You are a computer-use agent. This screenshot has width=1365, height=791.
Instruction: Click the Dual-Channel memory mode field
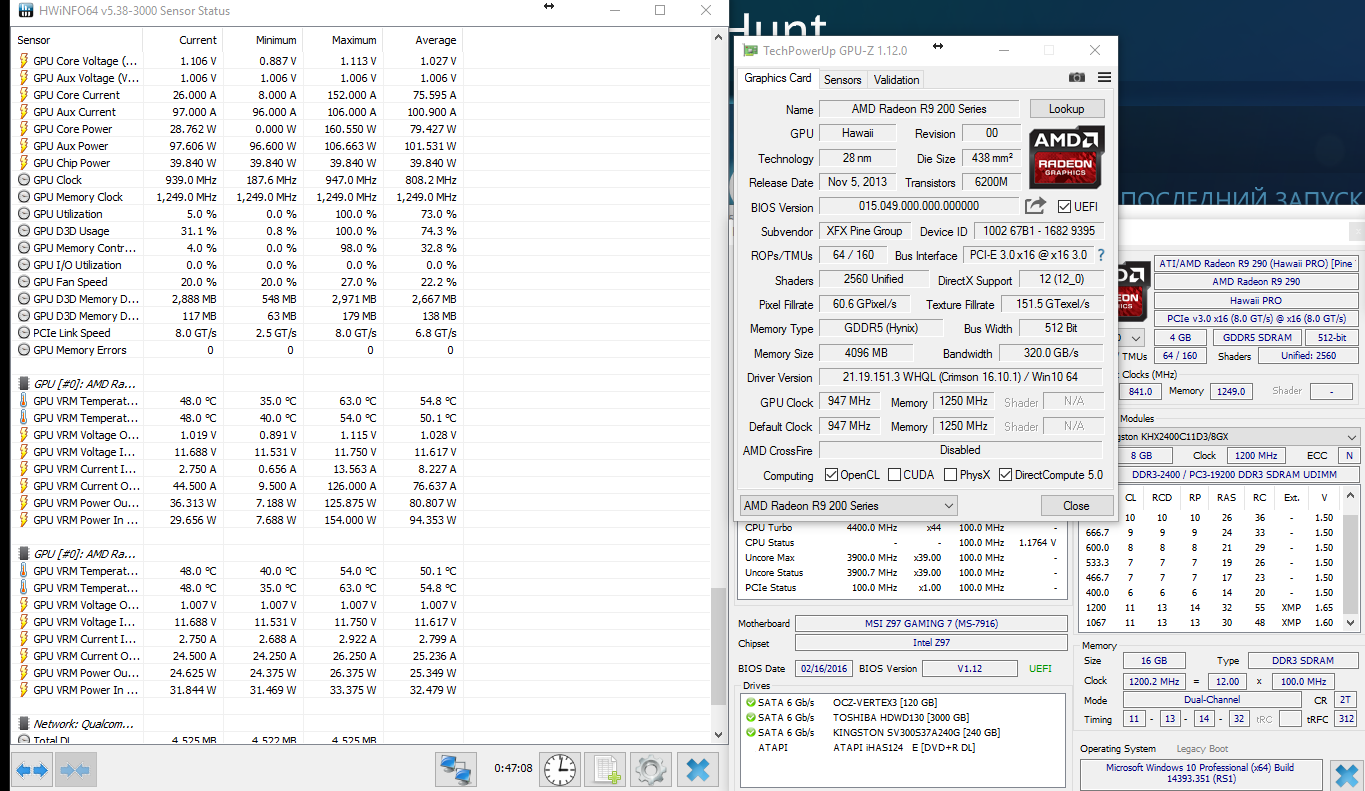pos(1212,700)
